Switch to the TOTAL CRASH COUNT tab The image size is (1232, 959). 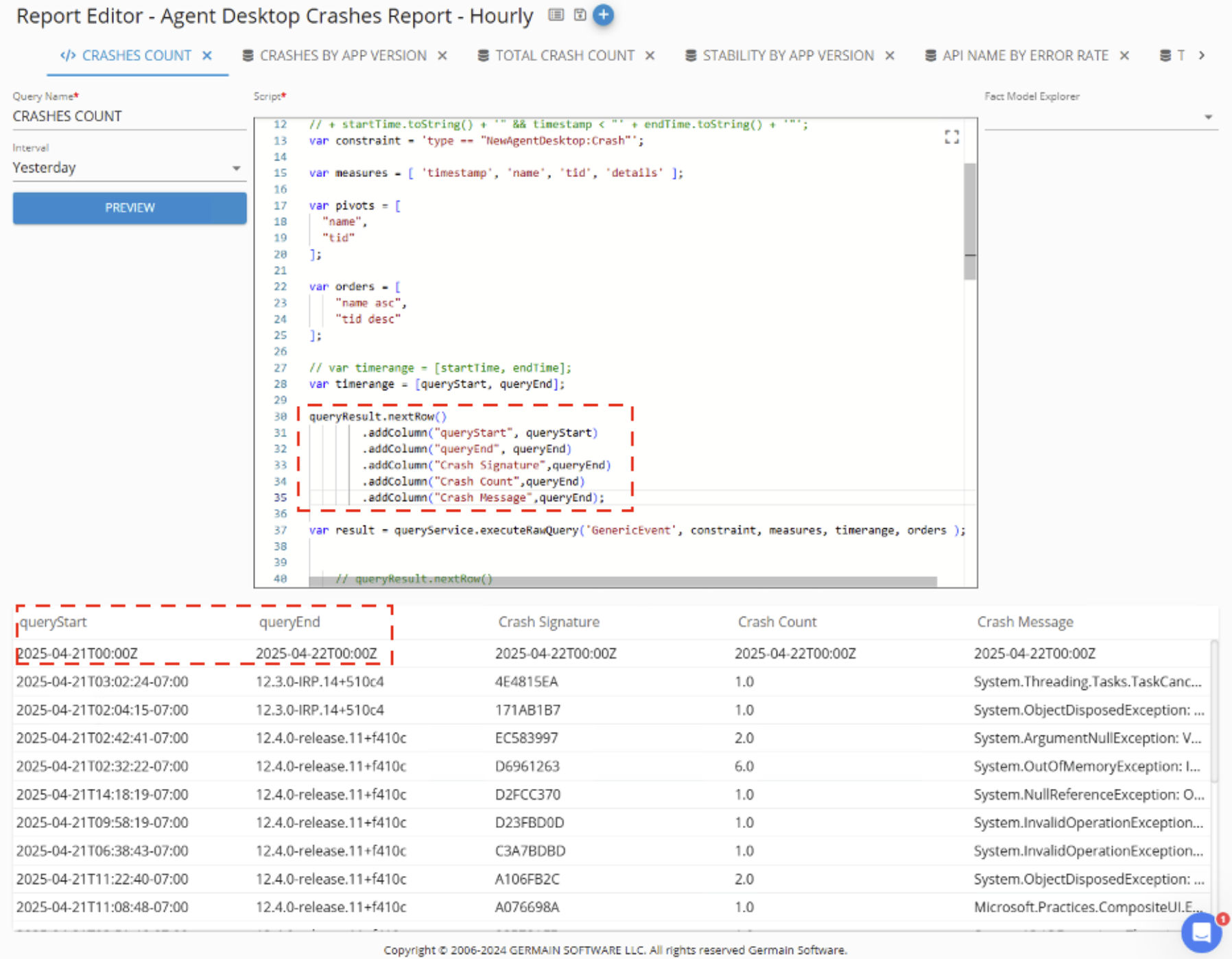[564, 56]
